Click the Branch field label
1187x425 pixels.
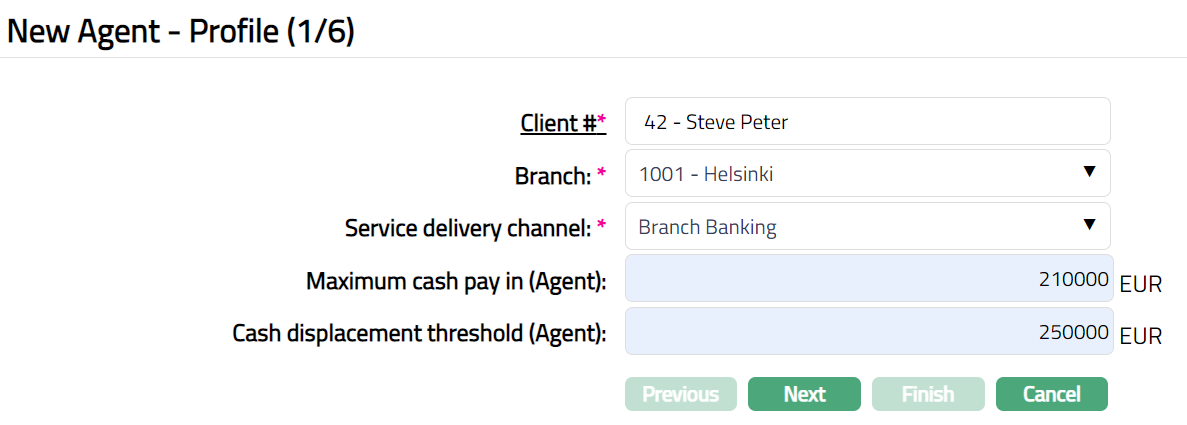[553, 176]
